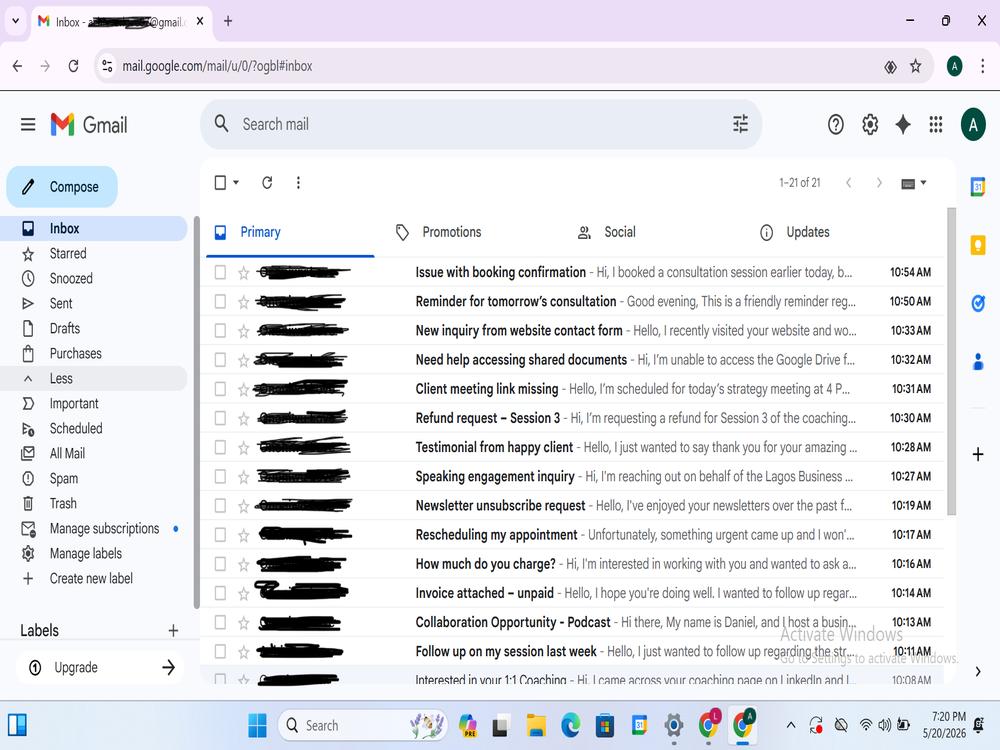Select the New inquiry from website contact form checkbox

pyautogui.click(x=220, y=330)
